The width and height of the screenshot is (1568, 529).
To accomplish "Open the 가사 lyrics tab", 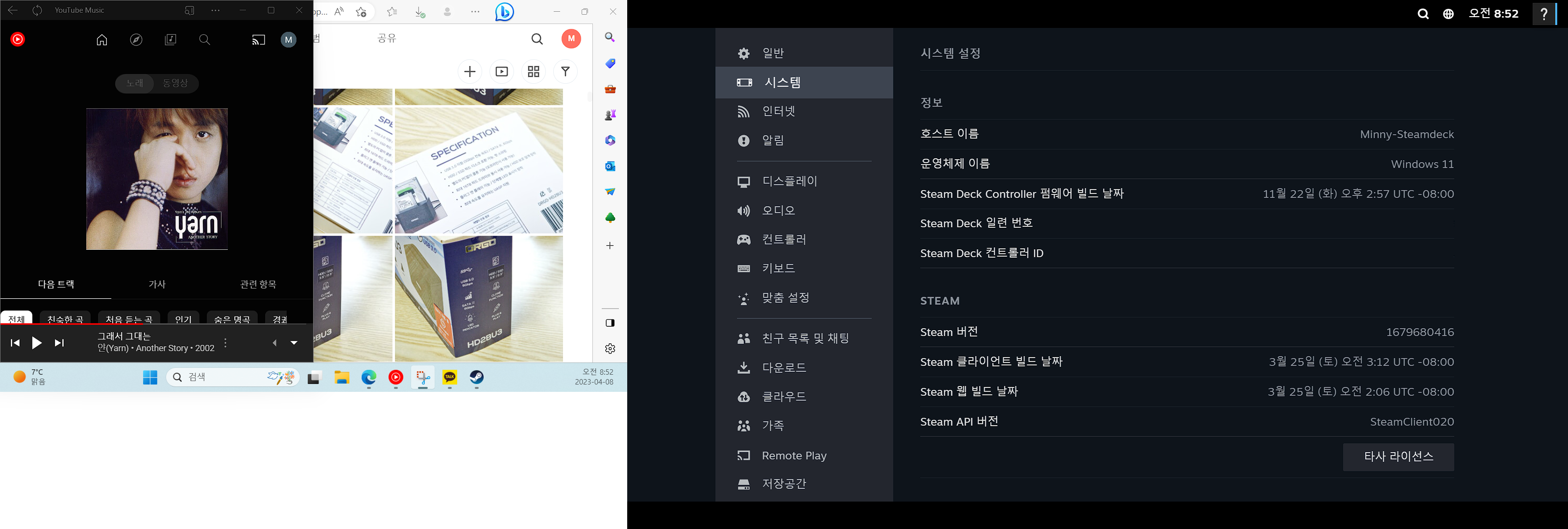I will coord(157,284).
